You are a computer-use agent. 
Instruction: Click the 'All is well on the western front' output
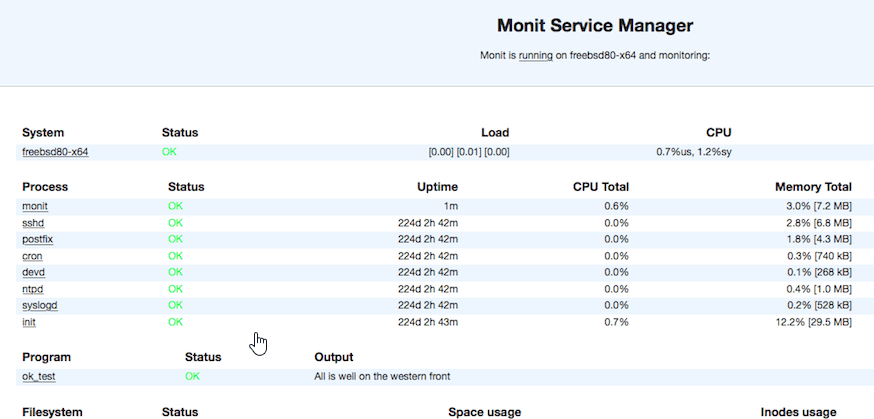click(x=382, y=376)
